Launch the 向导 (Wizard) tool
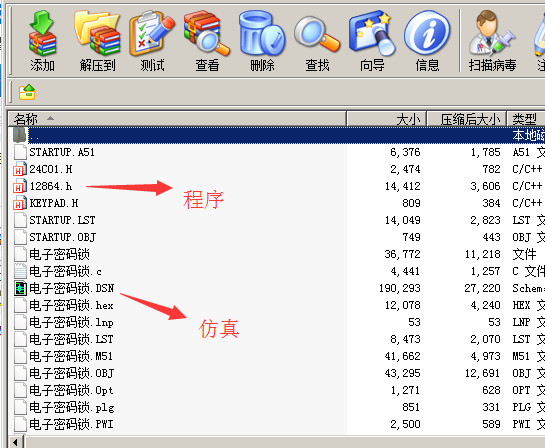Image resolution: width=545 pixels, height=448 pixels. pos(372,41)
